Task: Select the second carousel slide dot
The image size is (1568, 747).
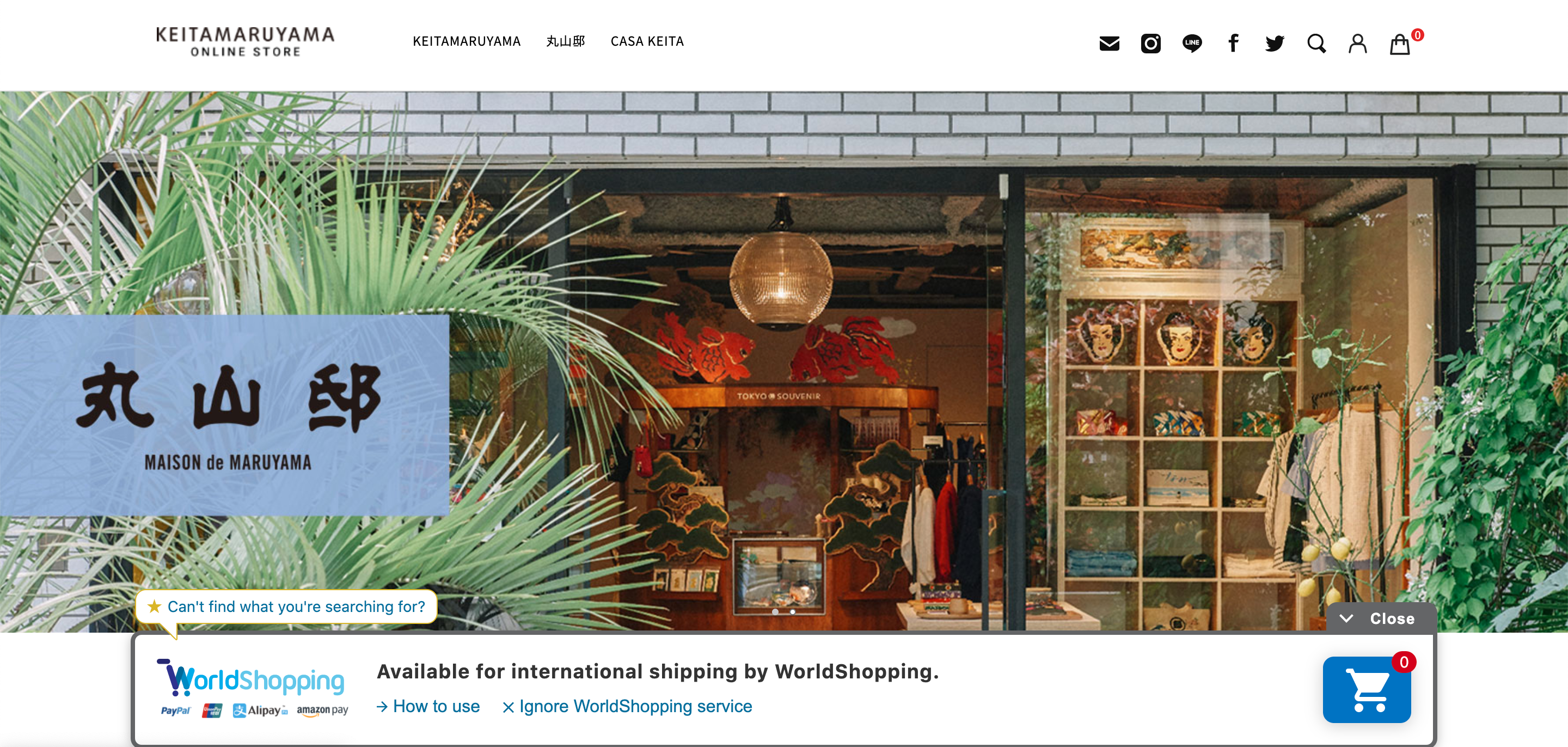Action: pyautogui.click(x=793, y=612)
